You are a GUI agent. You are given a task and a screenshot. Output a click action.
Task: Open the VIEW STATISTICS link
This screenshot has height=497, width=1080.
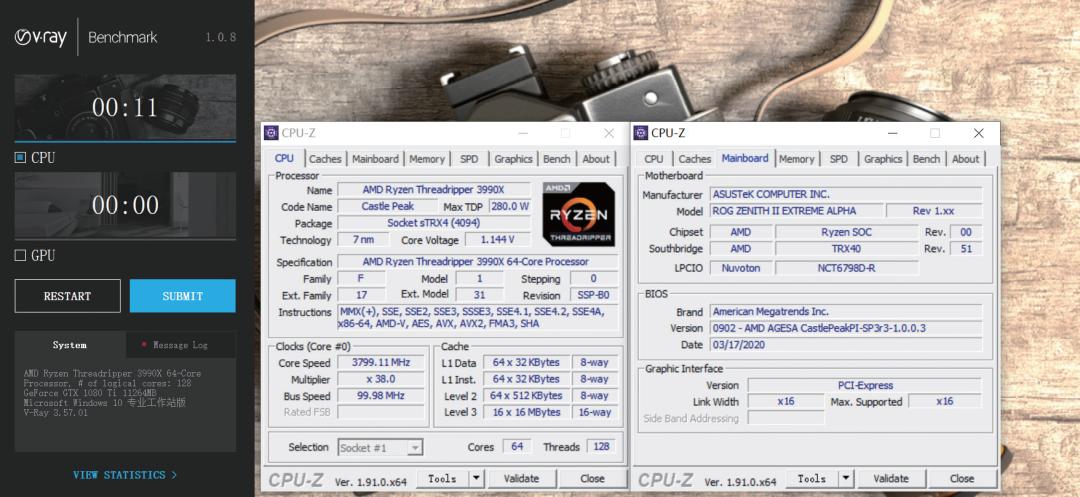tap(125, 475)
